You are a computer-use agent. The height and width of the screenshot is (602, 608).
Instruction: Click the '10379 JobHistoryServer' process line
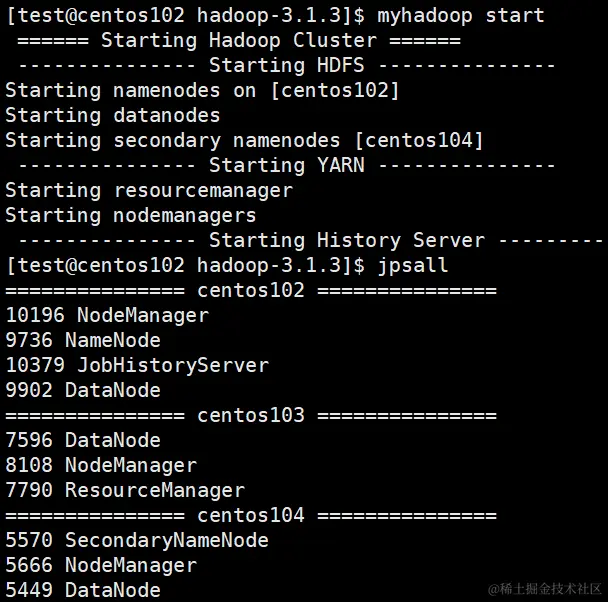click(x=137, y=366)
